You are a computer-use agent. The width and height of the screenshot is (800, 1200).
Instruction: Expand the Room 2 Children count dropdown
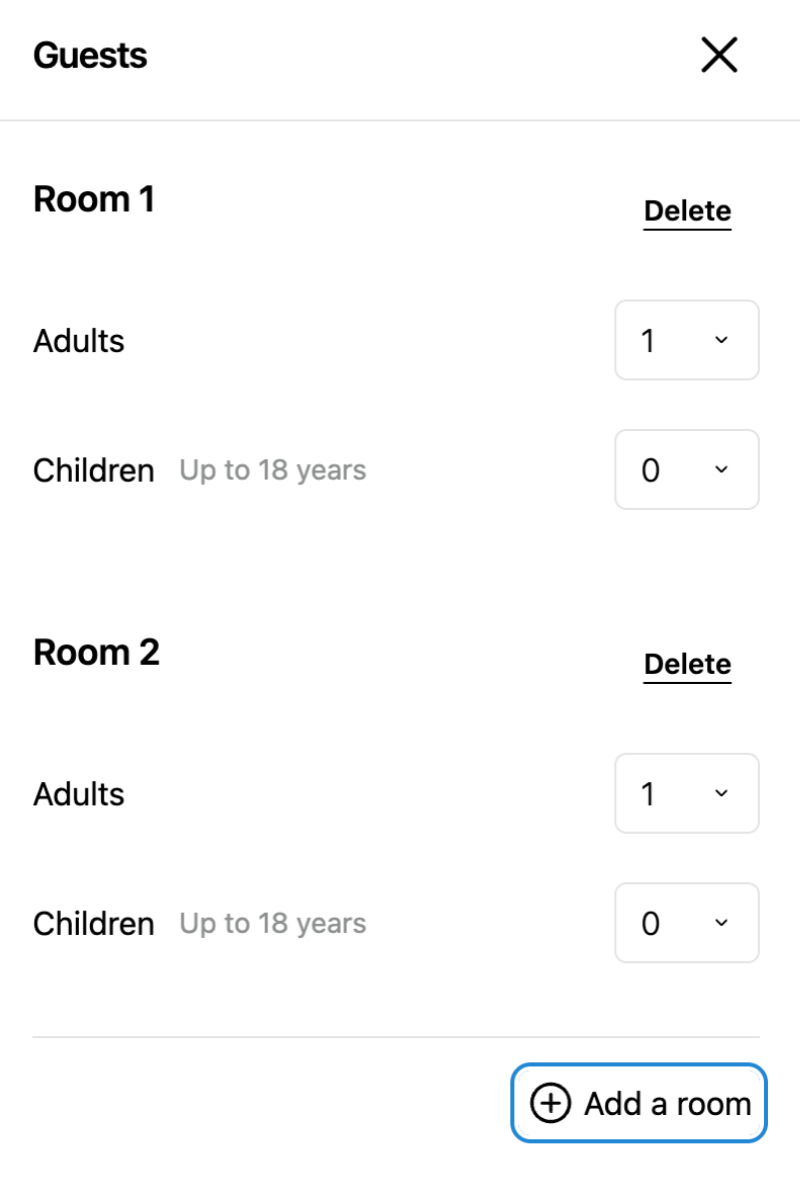click(686, 923)
